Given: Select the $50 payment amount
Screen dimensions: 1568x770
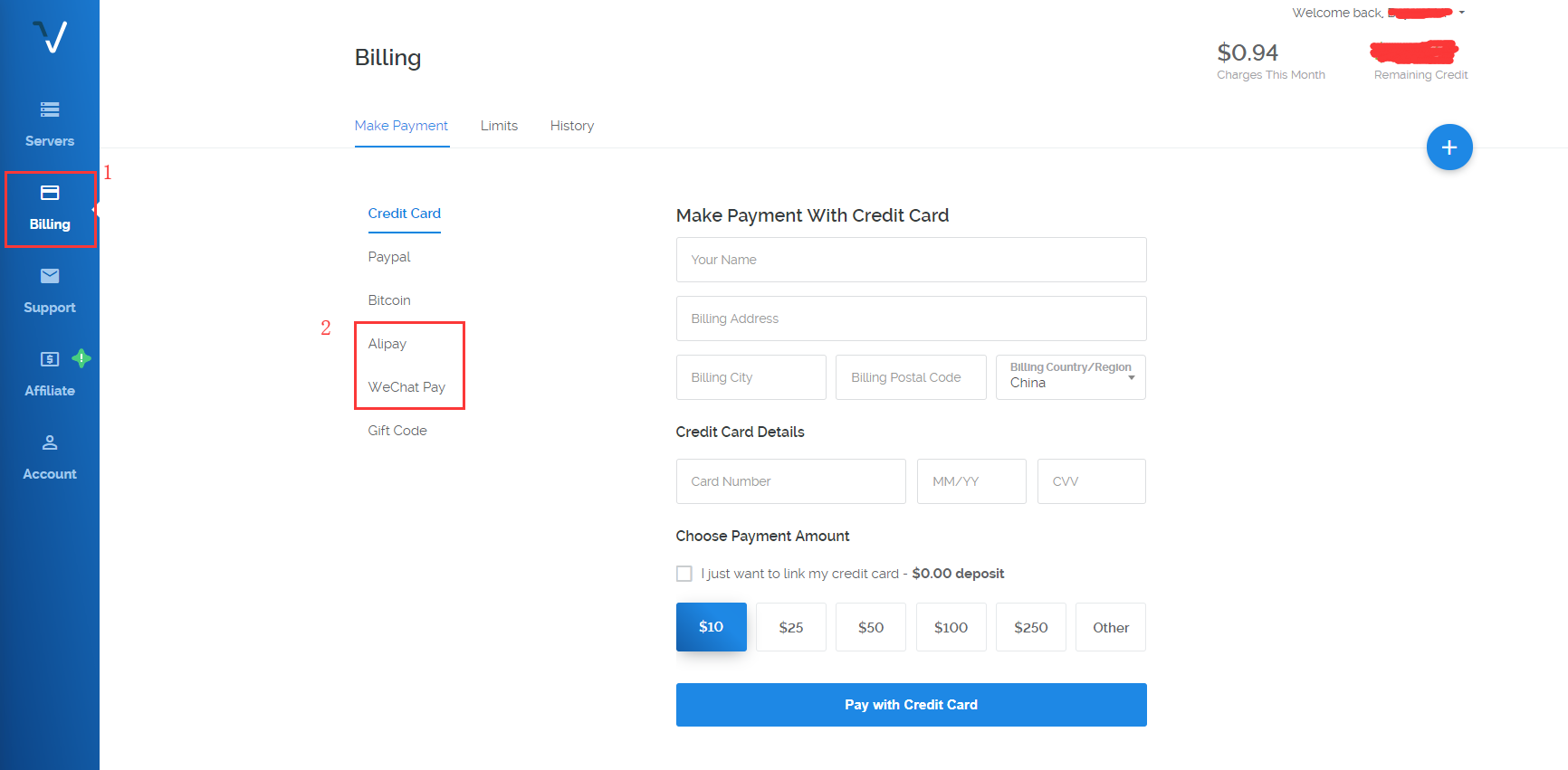Looking at the screenshot, I should (x=870, y=627).
